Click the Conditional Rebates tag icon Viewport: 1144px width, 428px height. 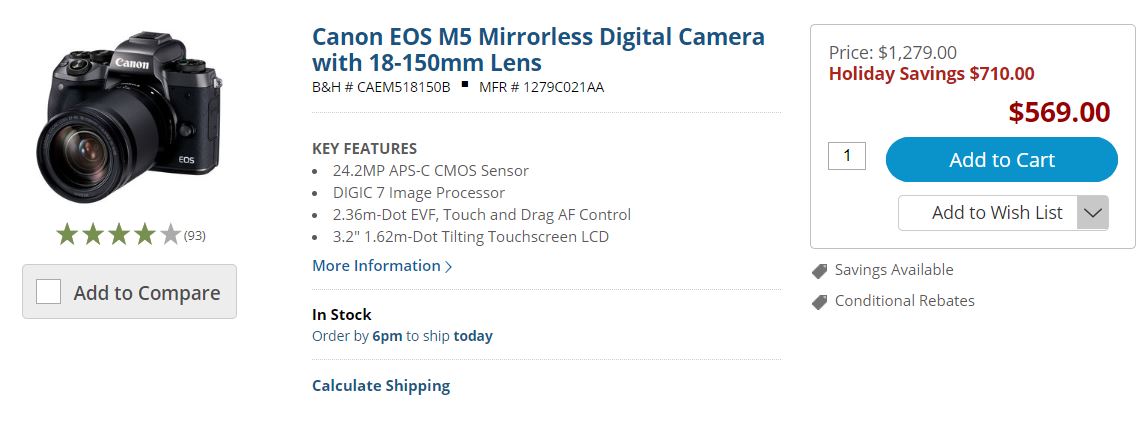tap(819, 301)
